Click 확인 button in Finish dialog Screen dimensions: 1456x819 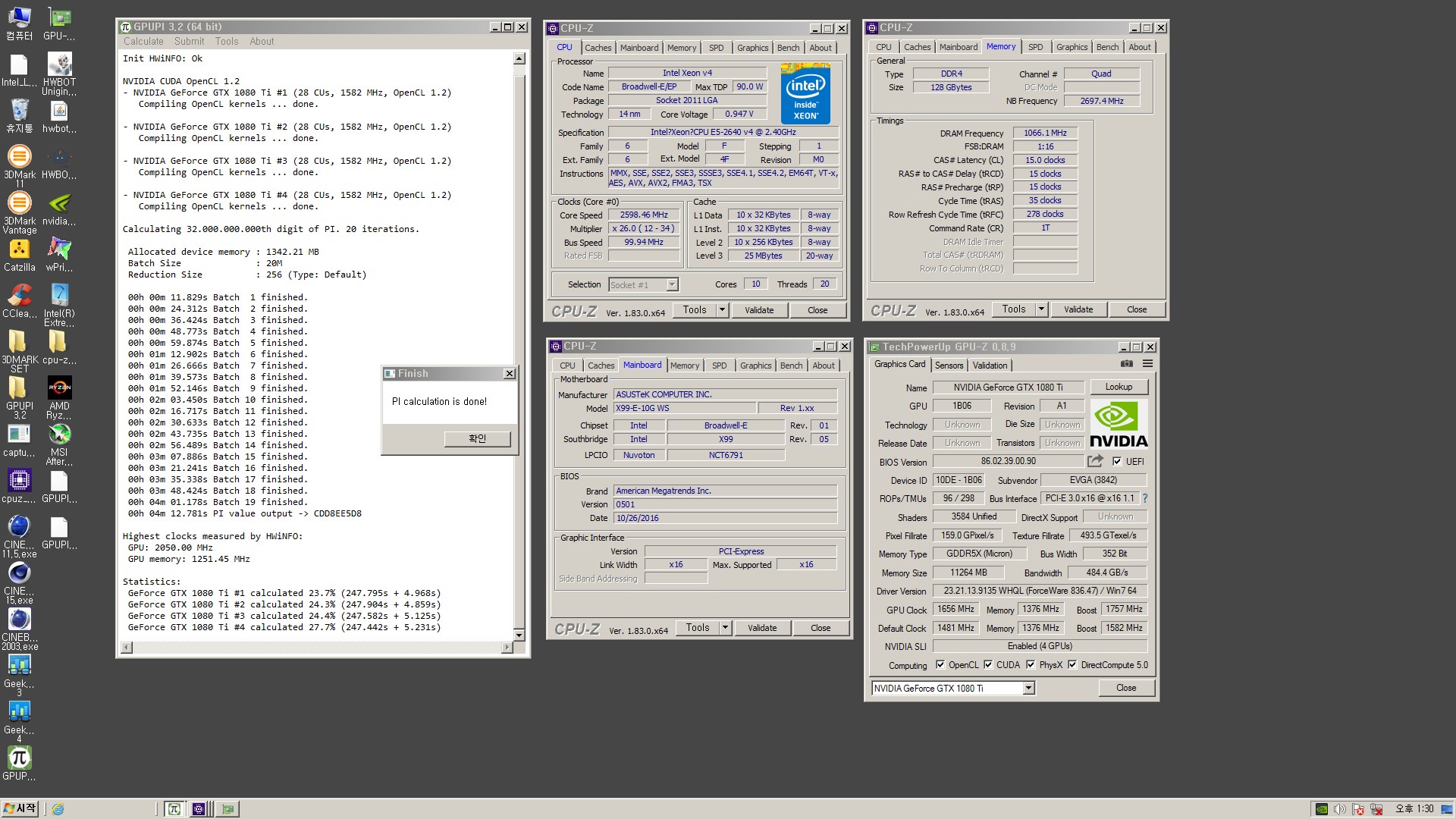coord(477,438)
